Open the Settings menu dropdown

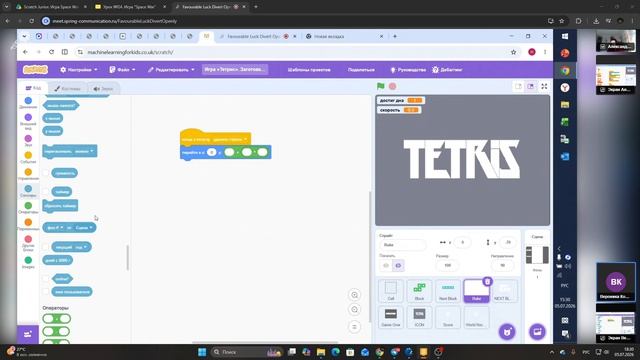[79, 70]
